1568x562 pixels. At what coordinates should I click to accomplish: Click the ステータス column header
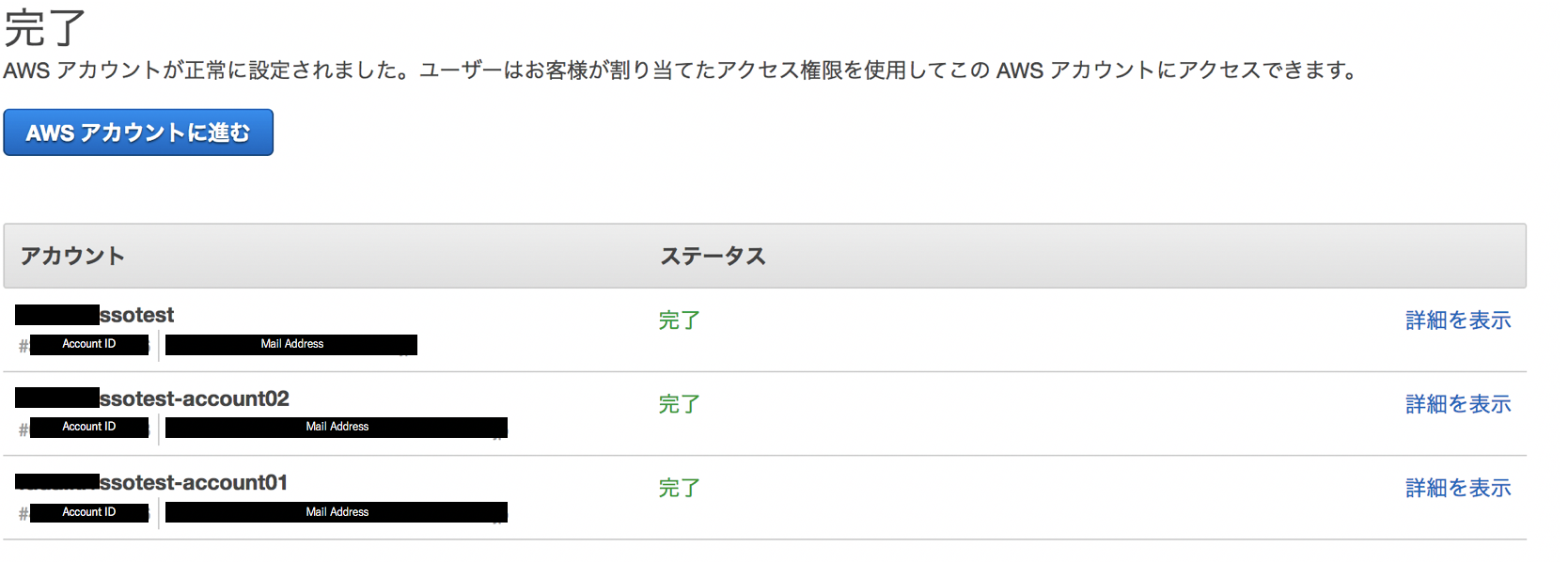tap(713, 256)
